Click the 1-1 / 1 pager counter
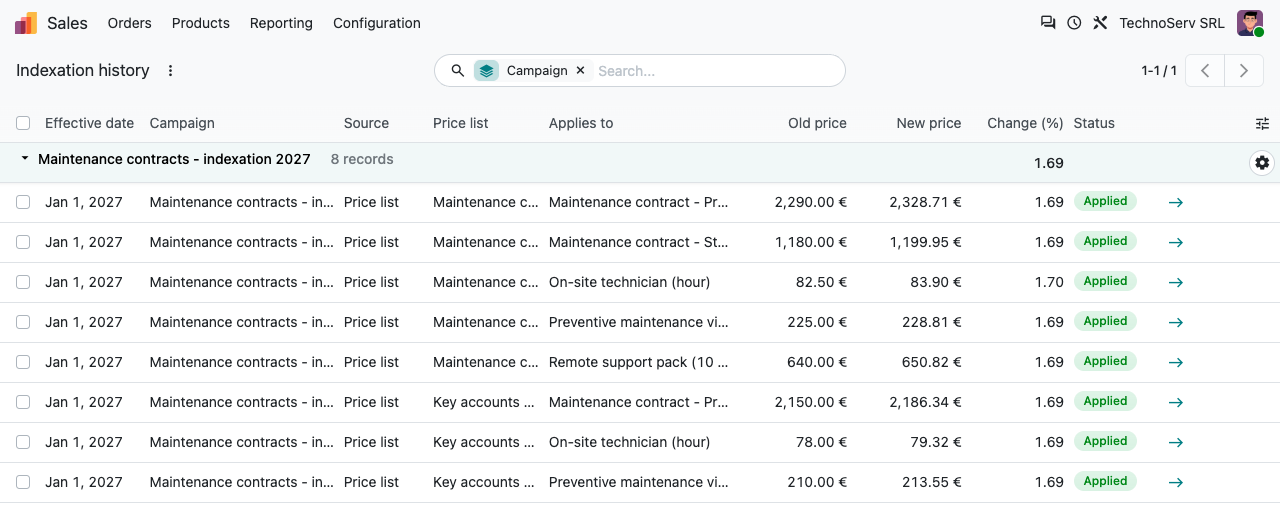1280x520 pixels. 1159,70
